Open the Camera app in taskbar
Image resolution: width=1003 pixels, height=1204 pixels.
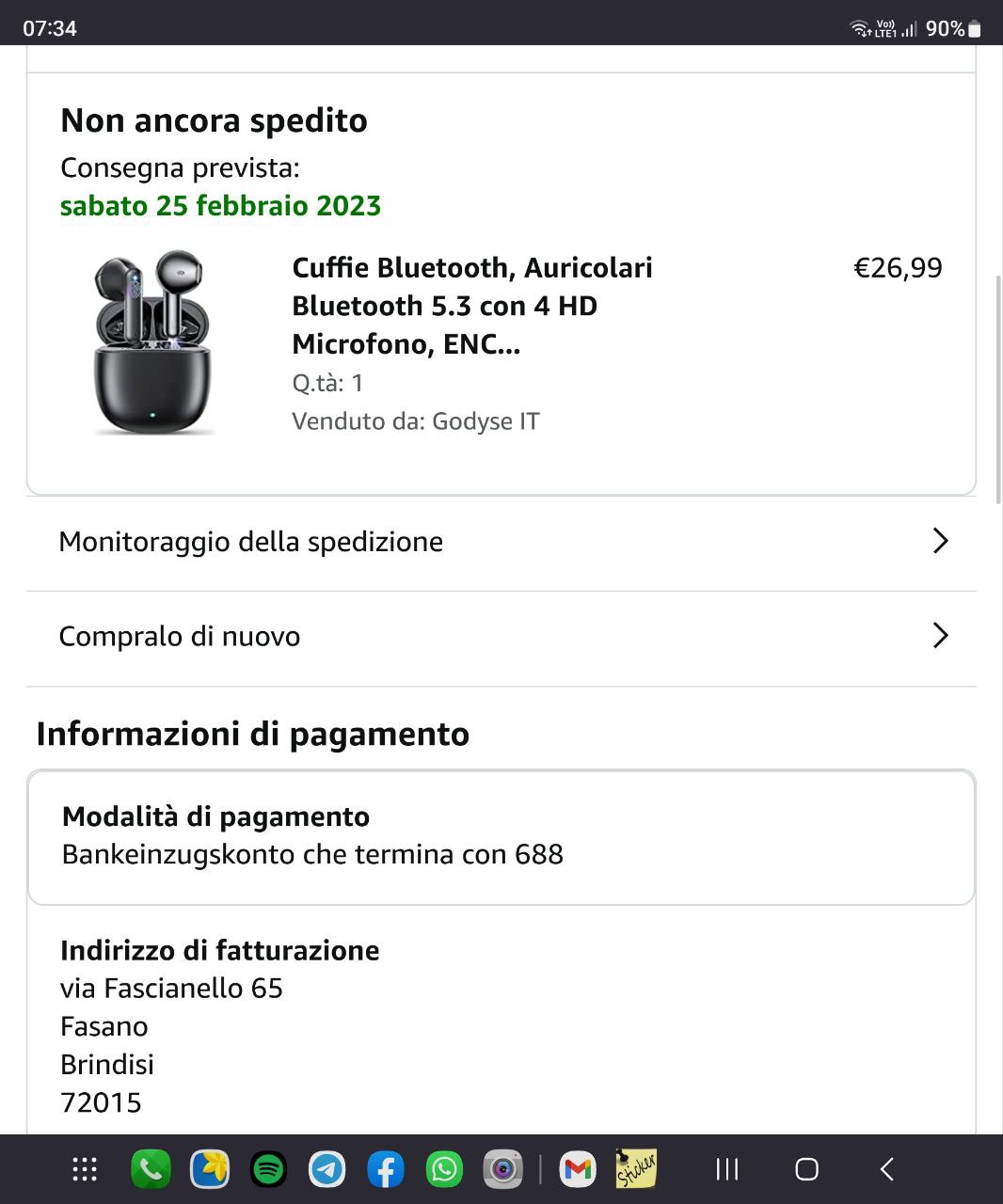point(502,1169)
